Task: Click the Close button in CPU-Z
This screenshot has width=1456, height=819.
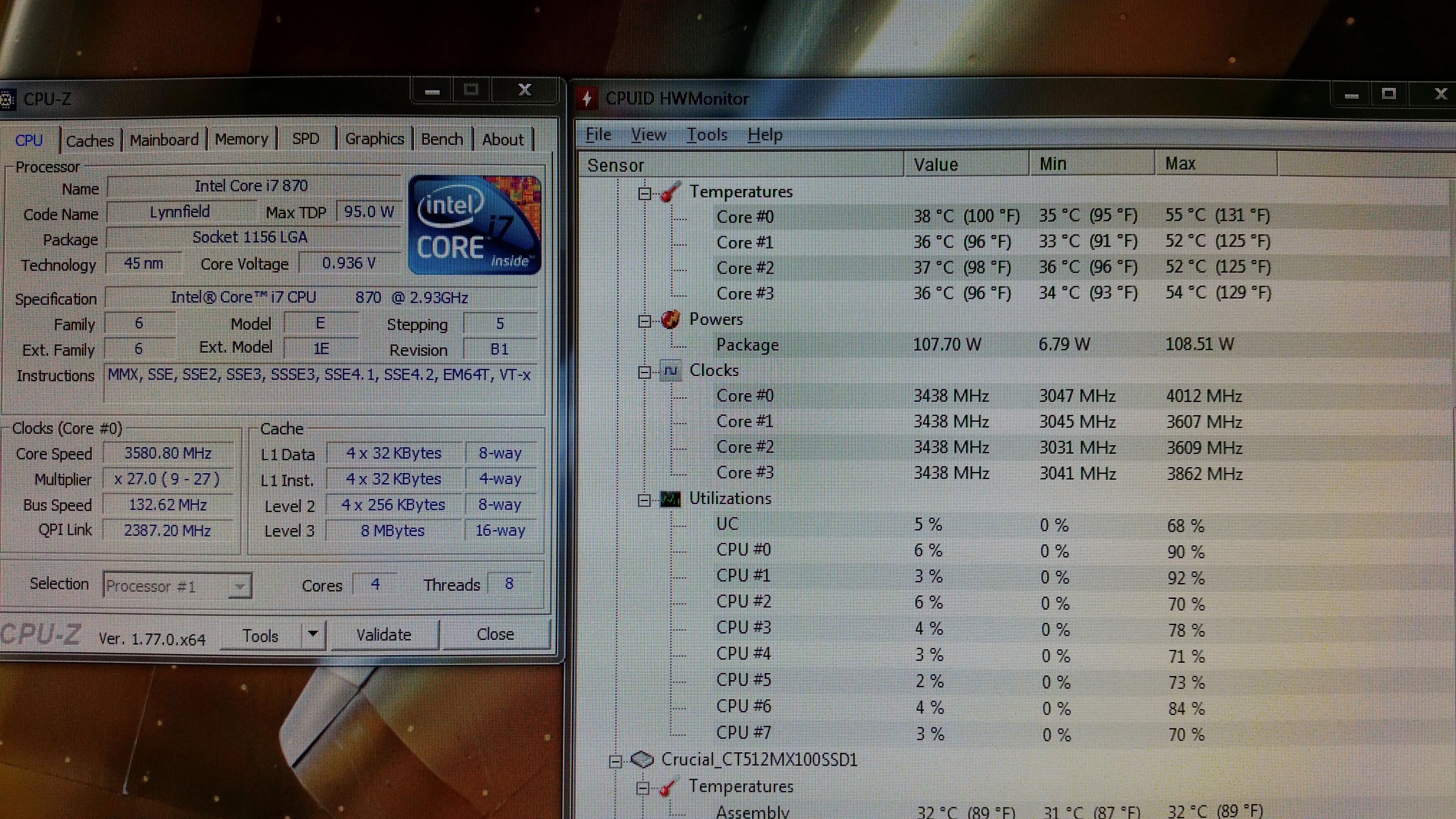Action: tap(495, 634)
